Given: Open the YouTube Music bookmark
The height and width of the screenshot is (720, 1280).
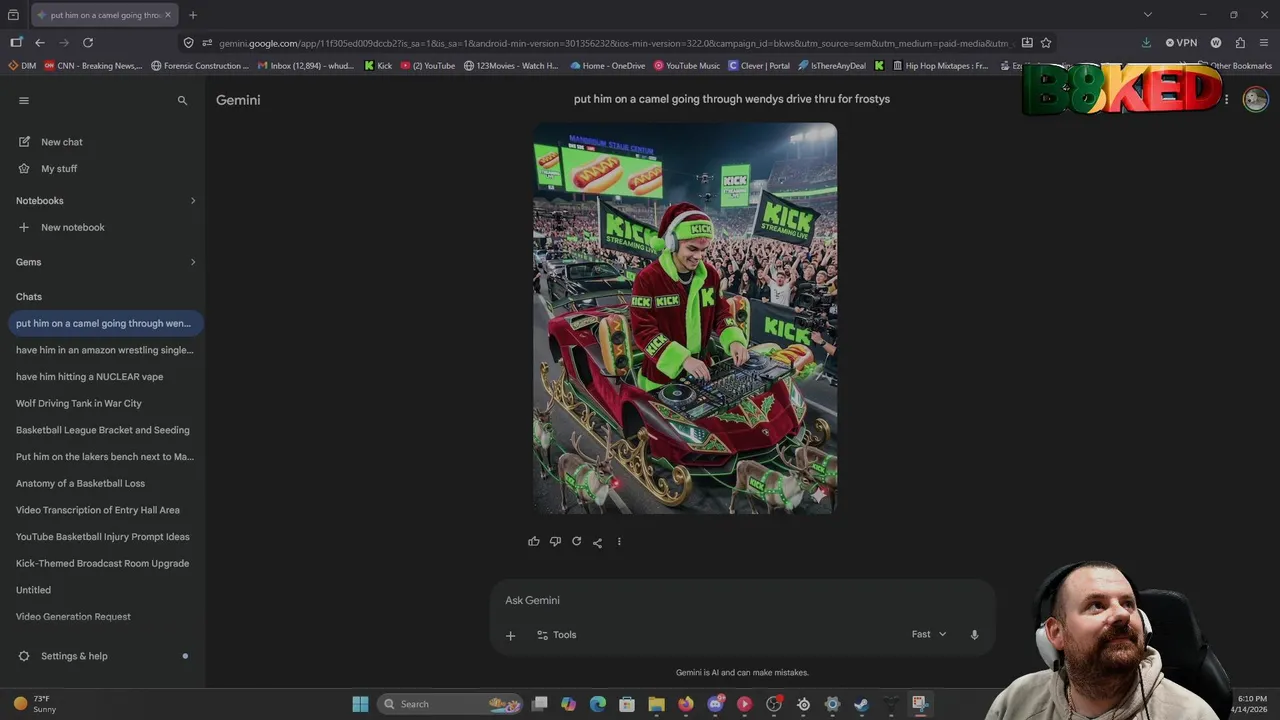Looking at the screenshot, I should tap(687, 66).
